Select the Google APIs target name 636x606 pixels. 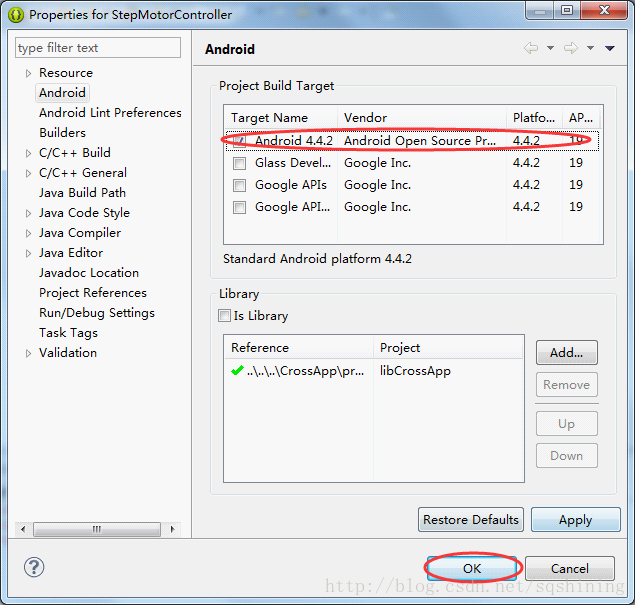[291, 185]
